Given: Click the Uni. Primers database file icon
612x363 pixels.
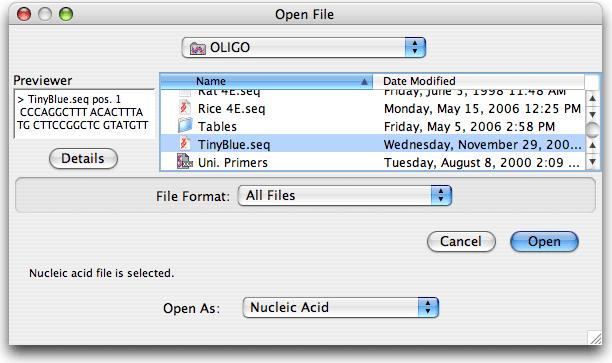Looking at the screenshot, I should pyautogui.click(x=185, y=162).
